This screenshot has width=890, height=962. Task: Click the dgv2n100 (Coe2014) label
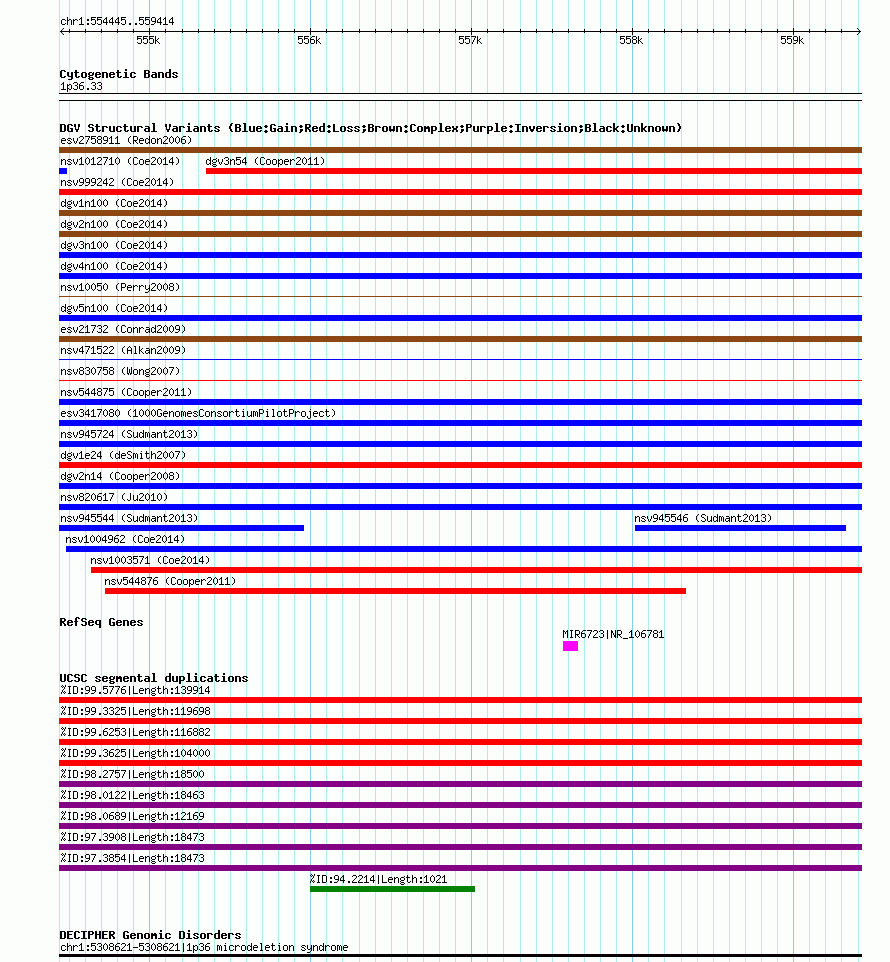click(114, 224)
